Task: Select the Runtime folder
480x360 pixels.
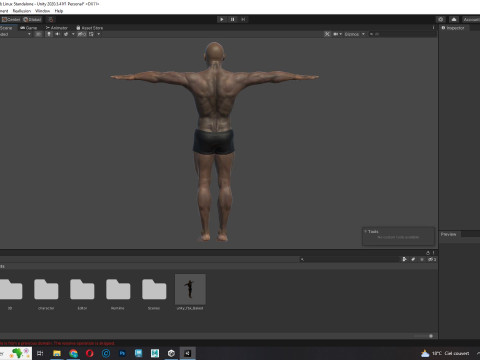Action: pyautogui.click(x=118, y=294)
